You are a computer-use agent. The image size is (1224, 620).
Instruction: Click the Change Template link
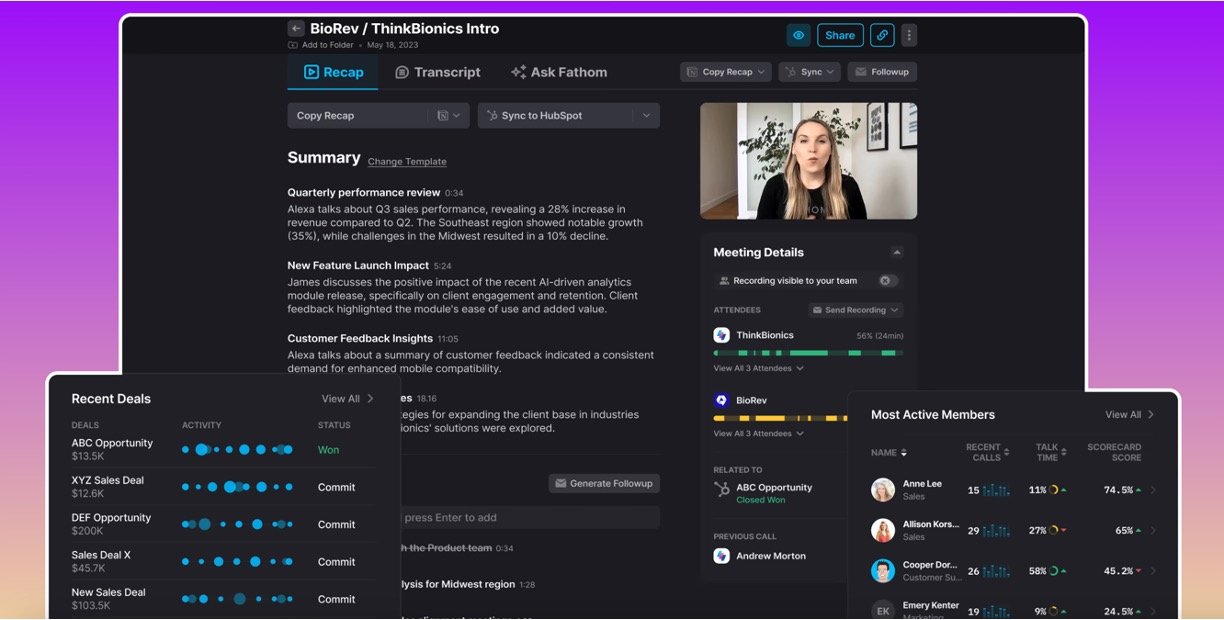tap(407, 162)
